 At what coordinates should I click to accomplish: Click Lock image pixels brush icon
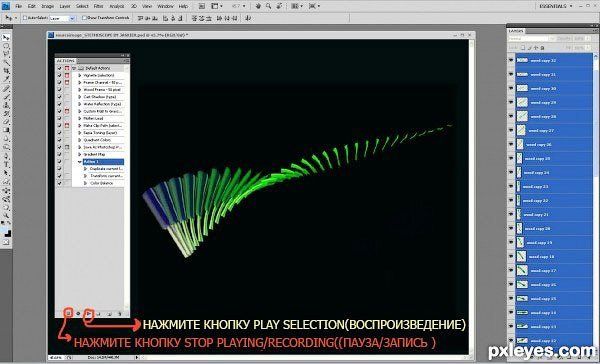(530, 47)
